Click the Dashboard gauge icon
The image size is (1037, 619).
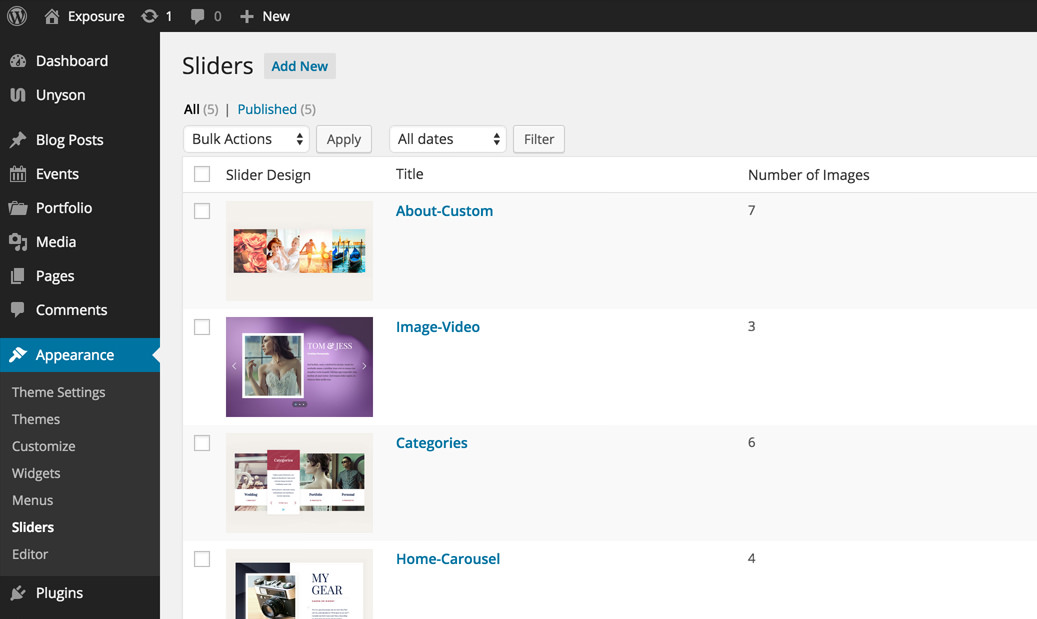tap(18, 61)
